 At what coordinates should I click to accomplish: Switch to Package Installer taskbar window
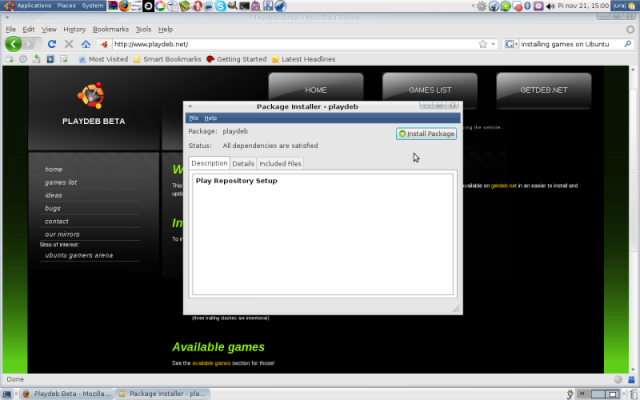click(162, 394)
